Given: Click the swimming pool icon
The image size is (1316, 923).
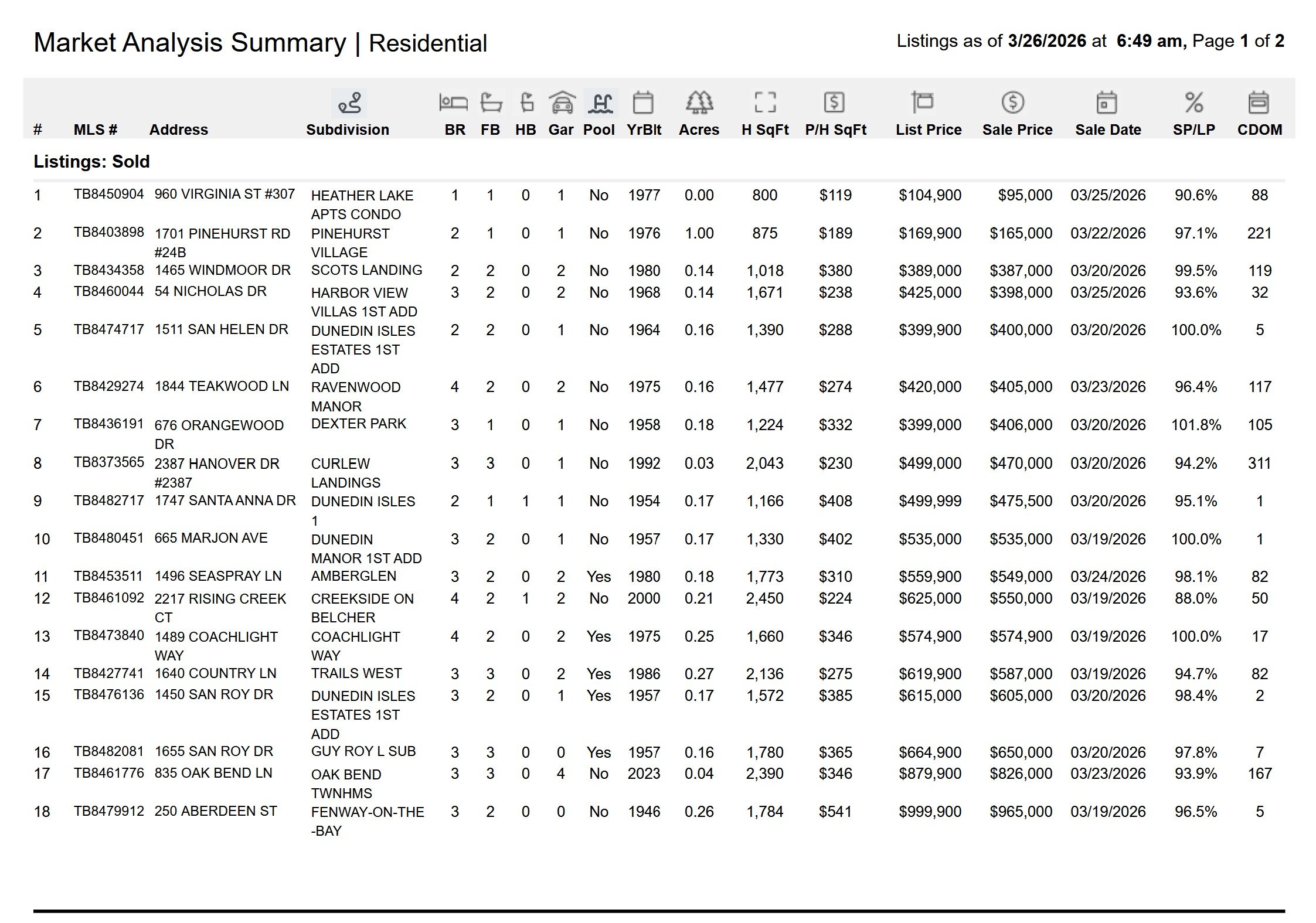Looking at the screenshot, I should (x=601, y=103).
